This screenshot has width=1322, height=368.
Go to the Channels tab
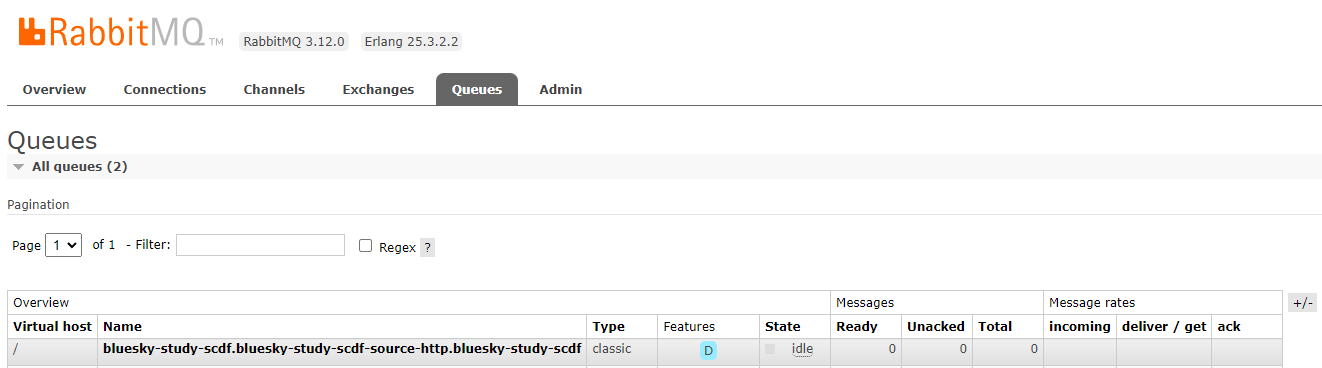point(274,89)
